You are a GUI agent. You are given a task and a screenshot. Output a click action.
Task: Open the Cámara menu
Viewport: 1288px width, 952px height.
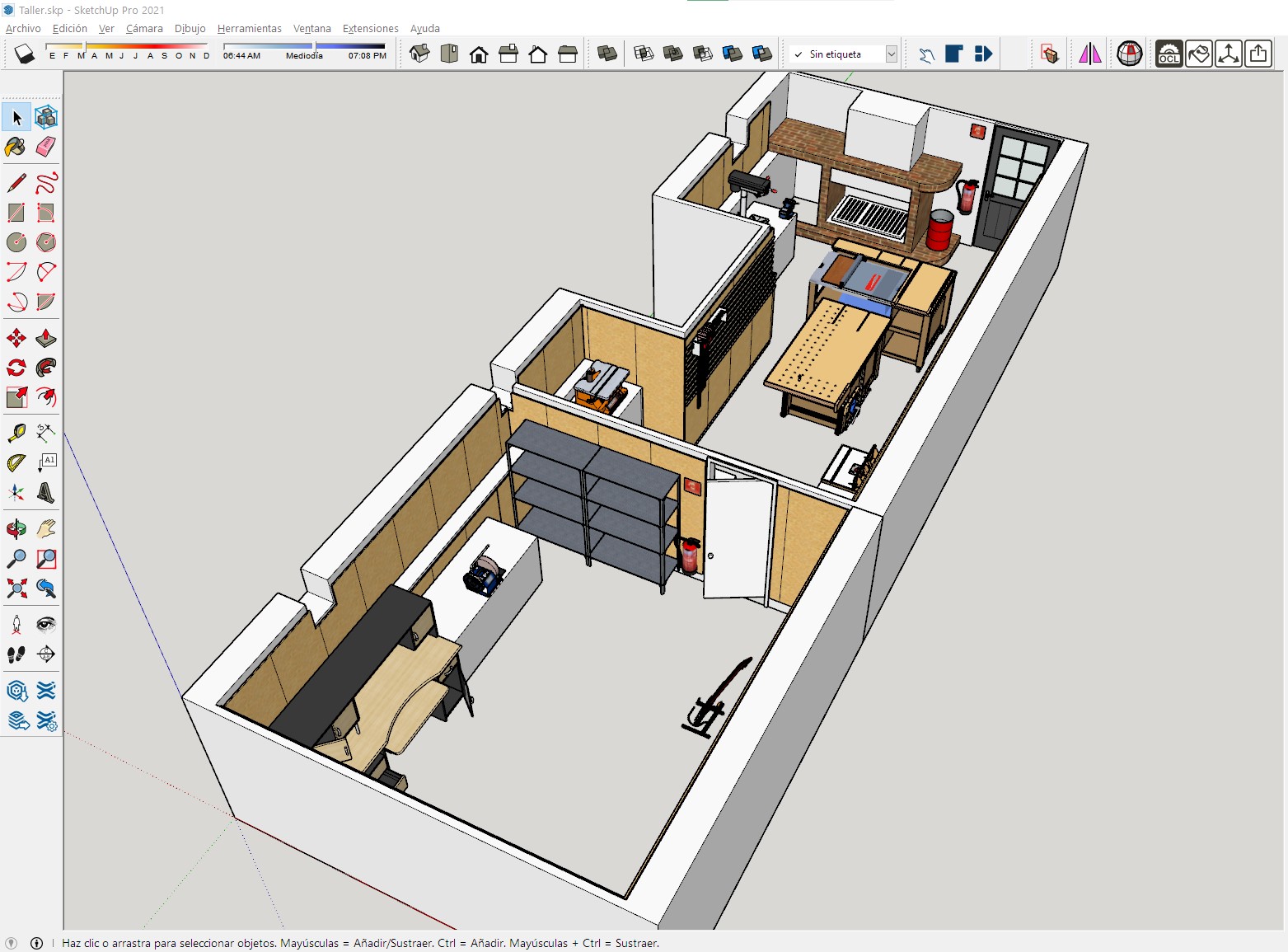[144, 28]
